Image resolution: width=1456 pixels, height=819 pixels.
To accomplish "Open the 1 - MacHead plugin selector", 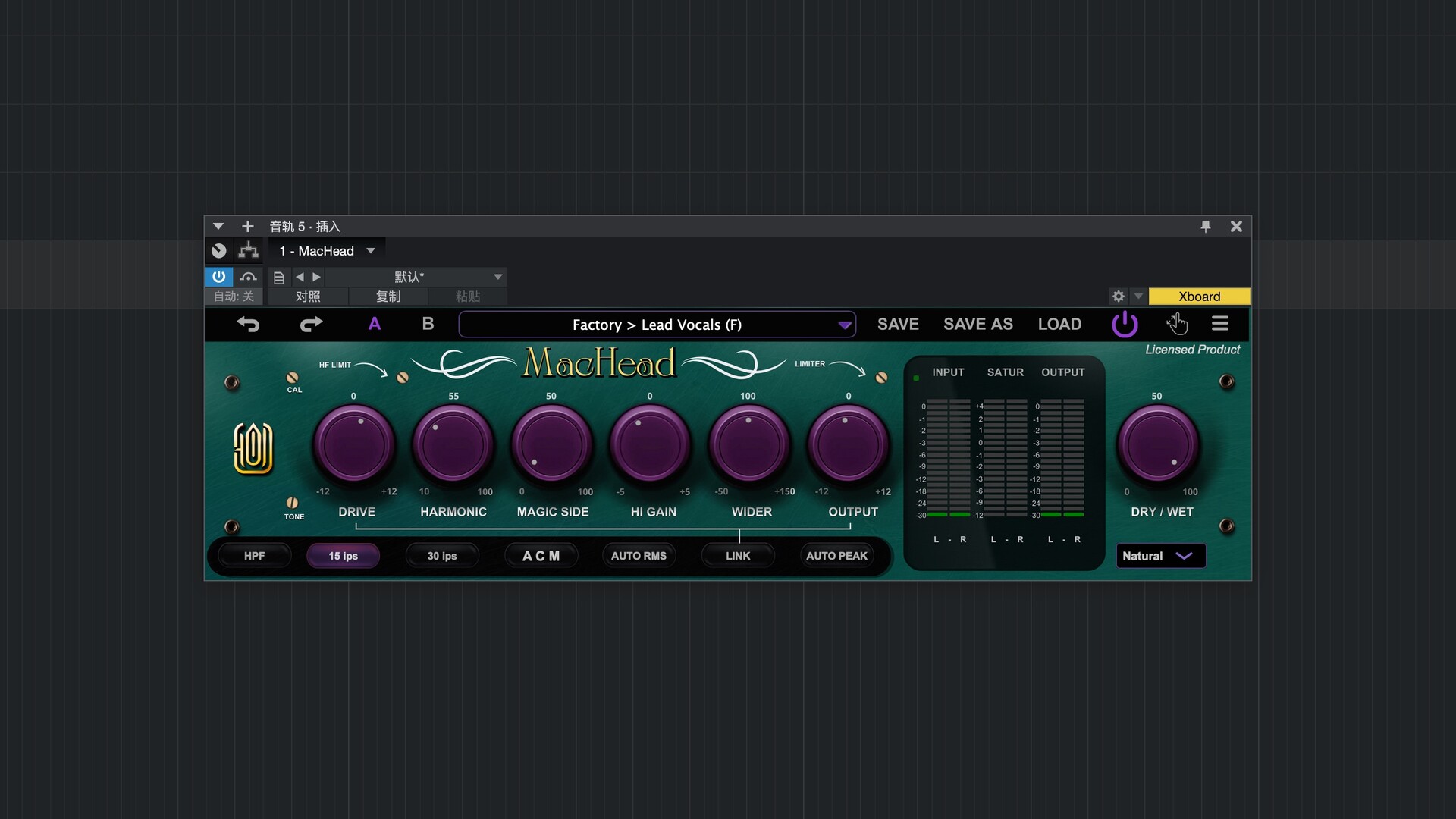I will (x=327, y=251).
